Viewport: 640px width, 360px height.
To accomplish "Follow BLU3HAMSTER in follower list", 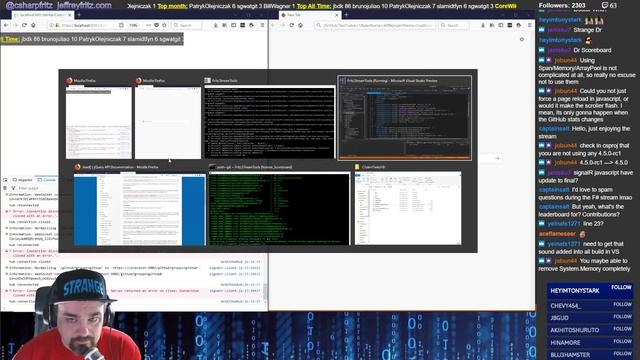I will (x=622, y=353).
